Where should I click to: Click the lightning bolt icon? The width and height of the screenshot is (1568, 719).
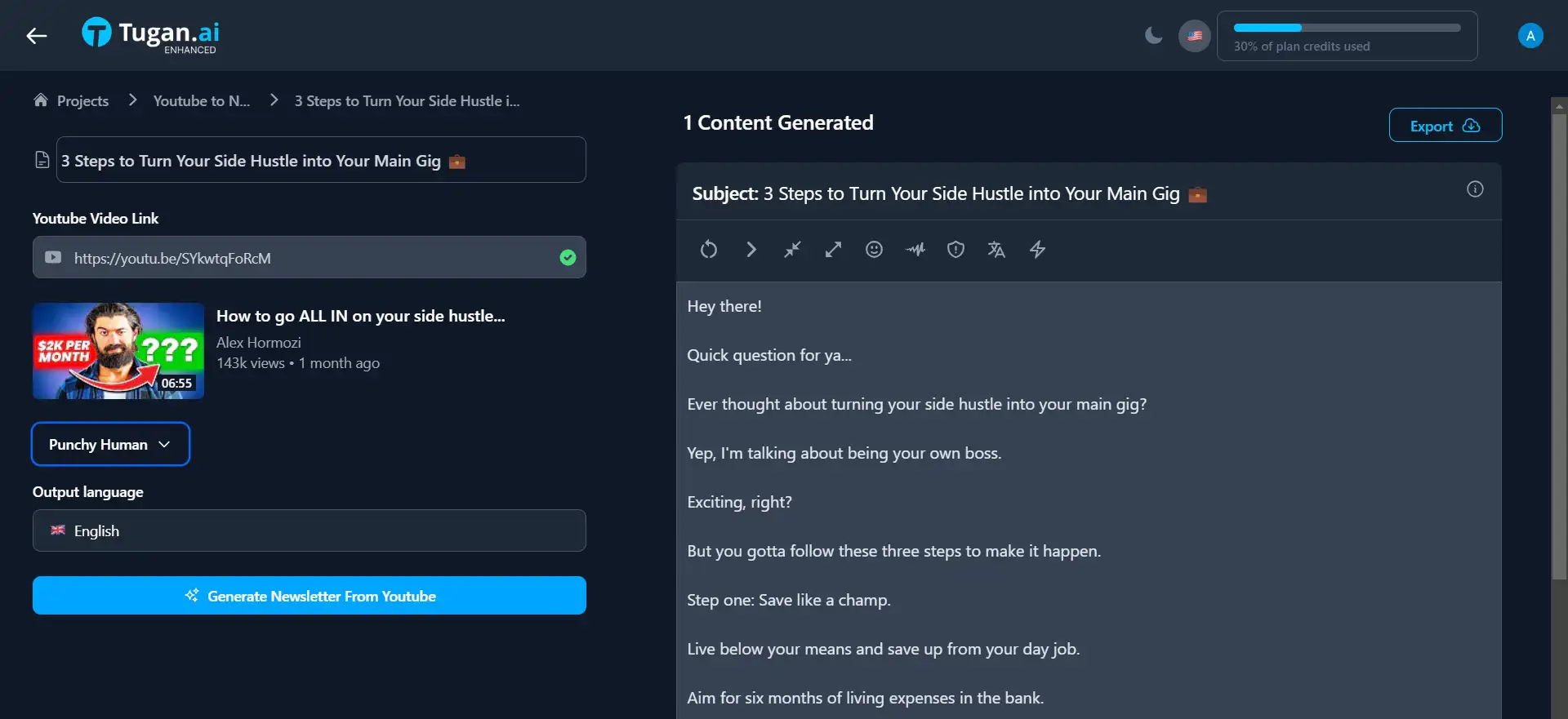tap(1037, 250)
